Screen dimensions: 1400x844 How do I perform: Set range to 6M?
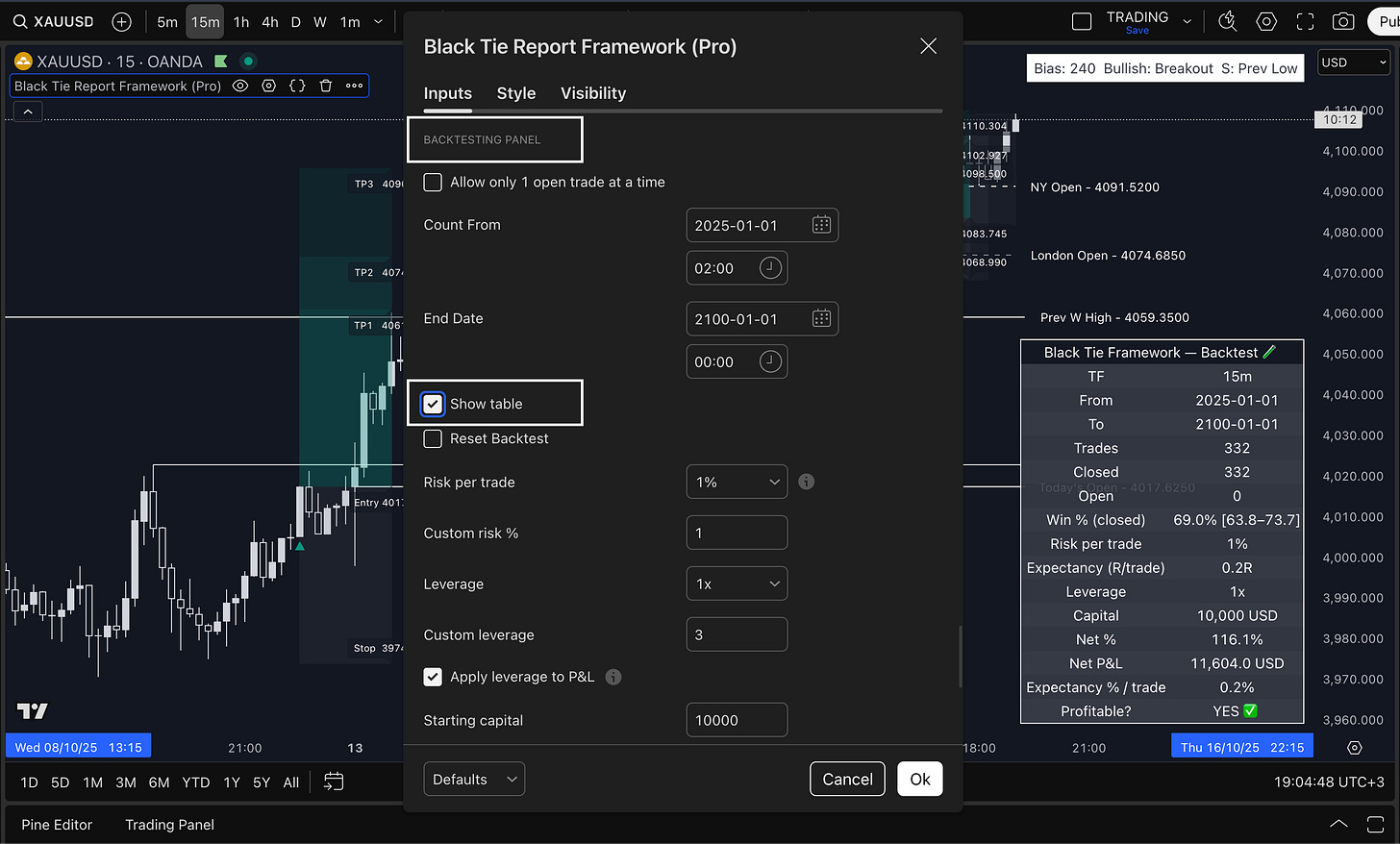[x=160, y=782]
